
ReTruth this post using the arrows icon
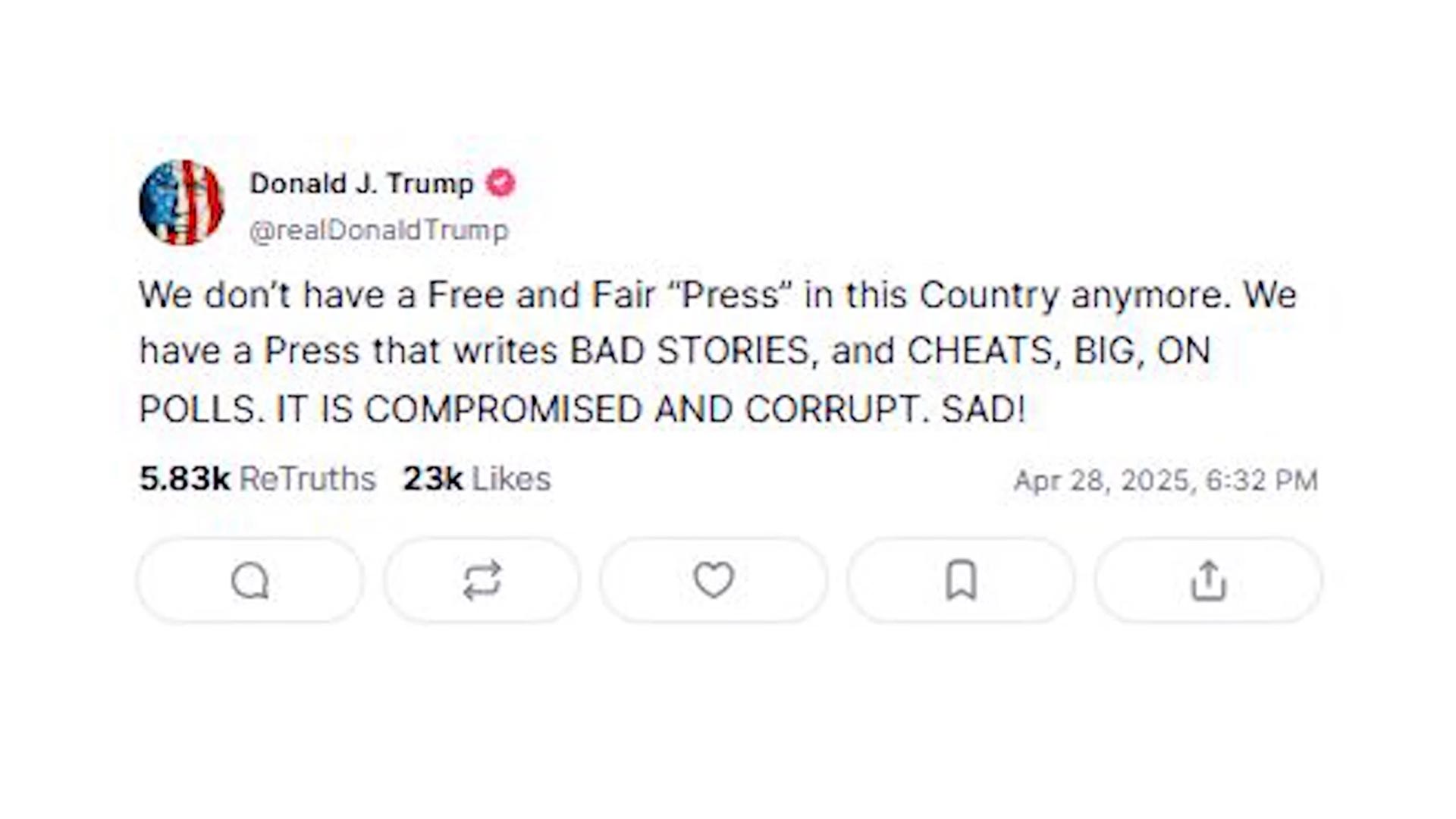point(482,582)
